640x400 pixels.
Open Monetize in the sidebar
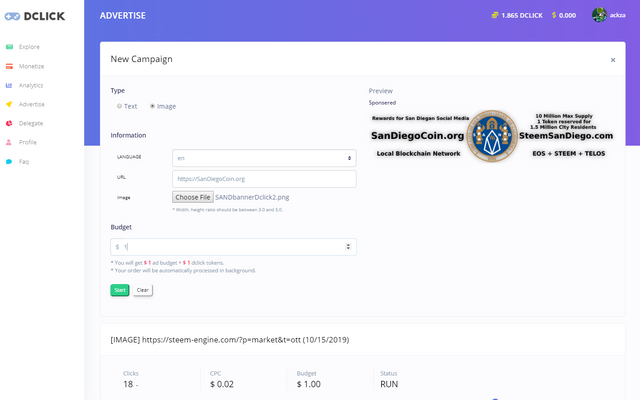[x=31, y=66]
